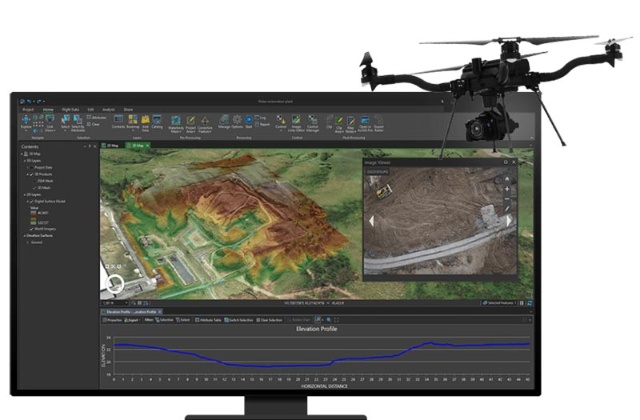Open the Project Area dropdown
This screenshot has height=420, width=640.
click(195, 131)
